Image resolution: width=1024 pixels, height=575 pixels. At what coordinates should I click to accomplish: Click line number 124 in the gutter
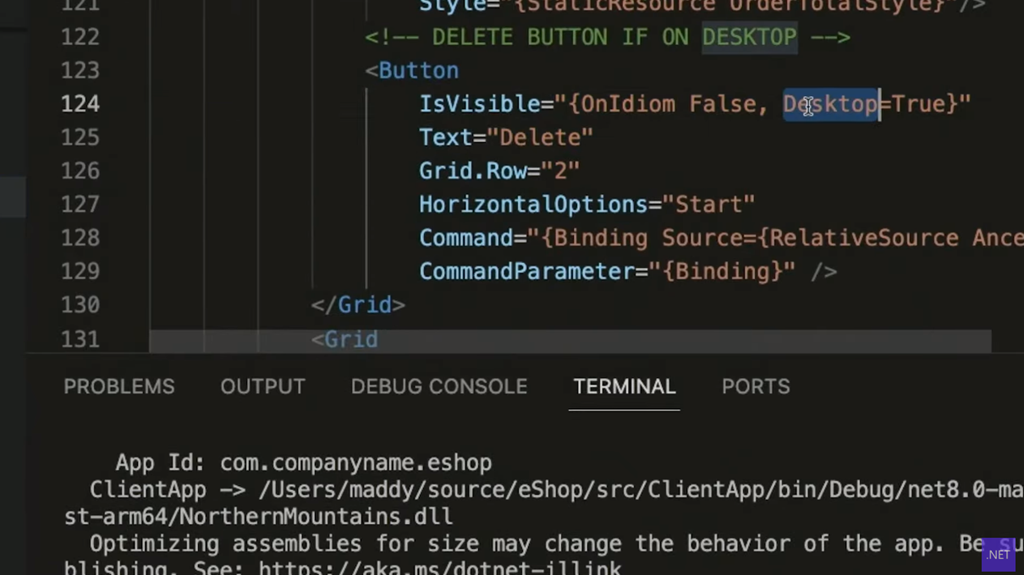80,103
